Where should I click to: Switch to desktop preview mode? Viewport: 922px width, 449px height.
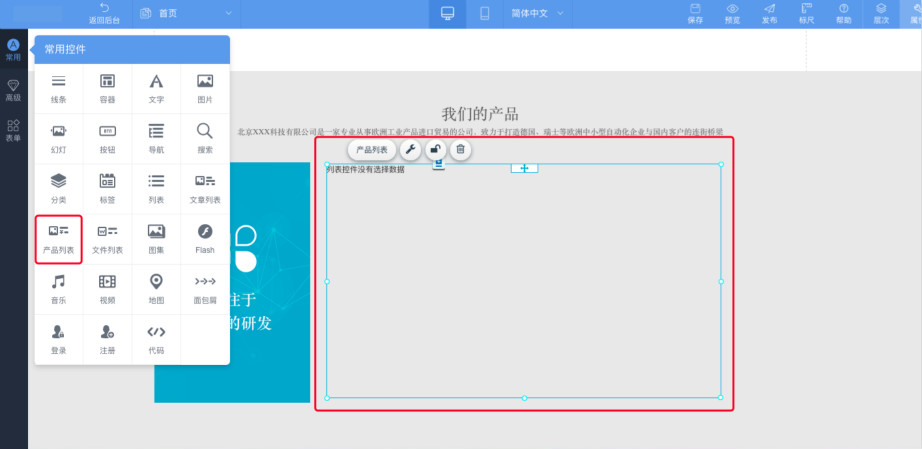pyautogui.click(x=447, y=13)
